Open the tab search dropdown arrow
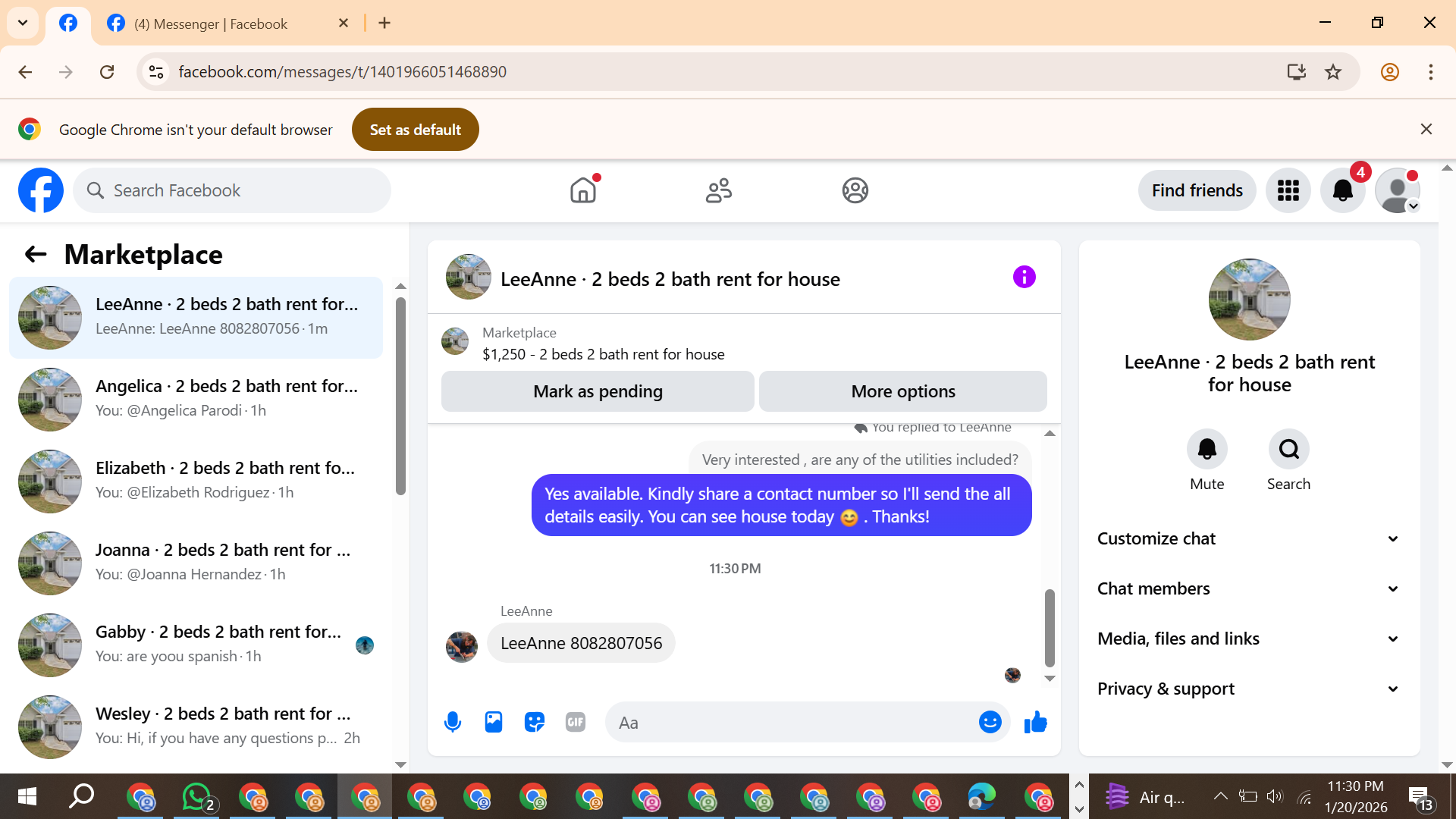 point(23,23)
